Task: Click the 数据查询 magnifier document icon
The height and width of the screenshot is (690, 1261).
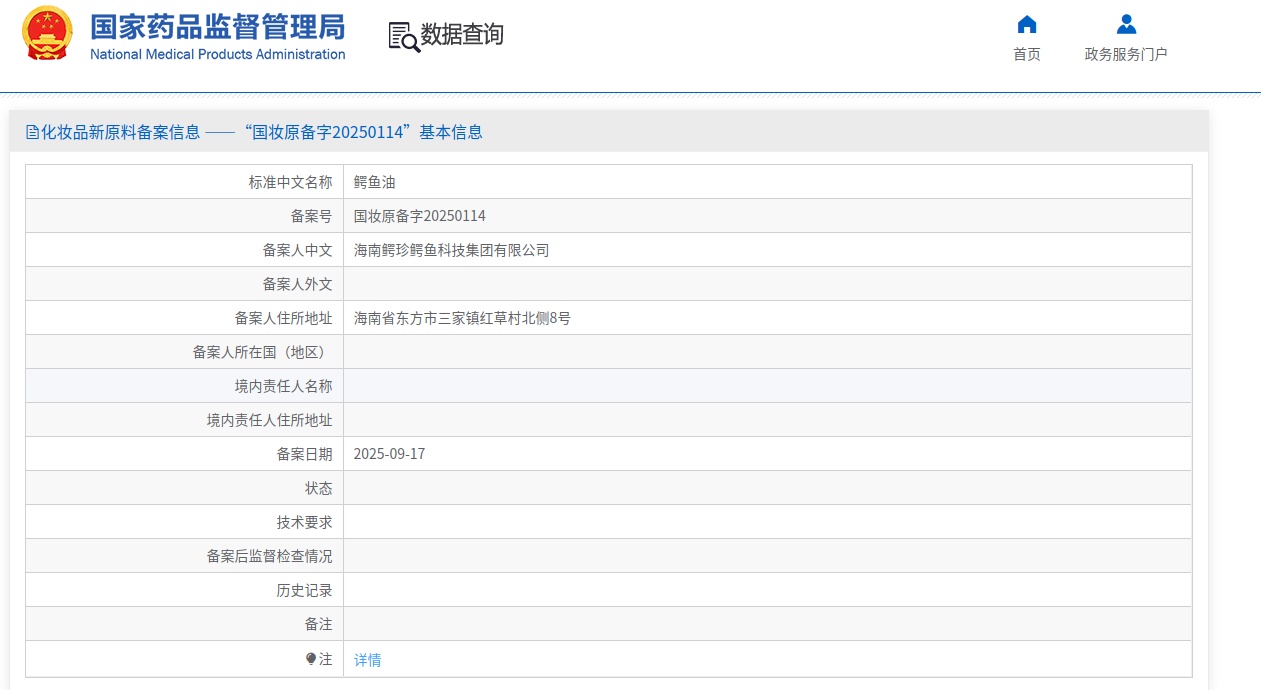Action: tap(404, 36)
